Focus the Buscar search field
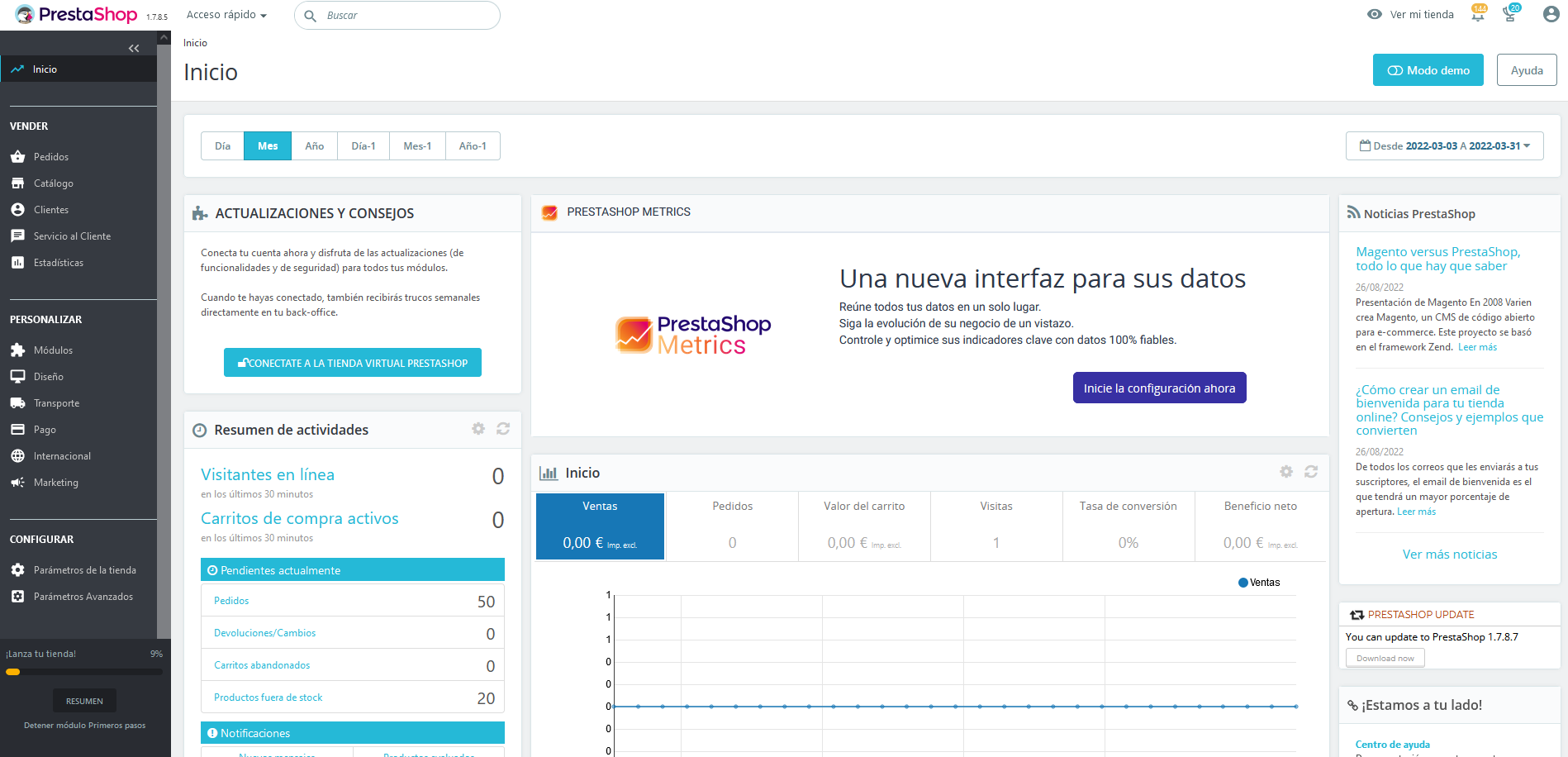This screenshot has height=757, width=1568. click(x=397, y=15)
